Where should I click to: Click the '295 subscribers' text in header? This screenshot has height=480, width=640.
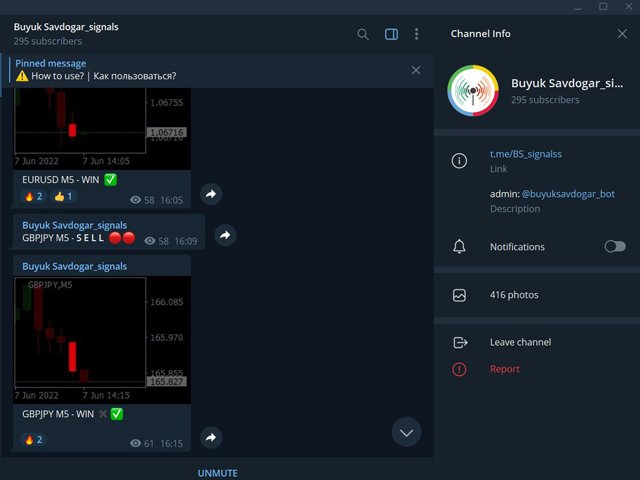click(48, 41)
